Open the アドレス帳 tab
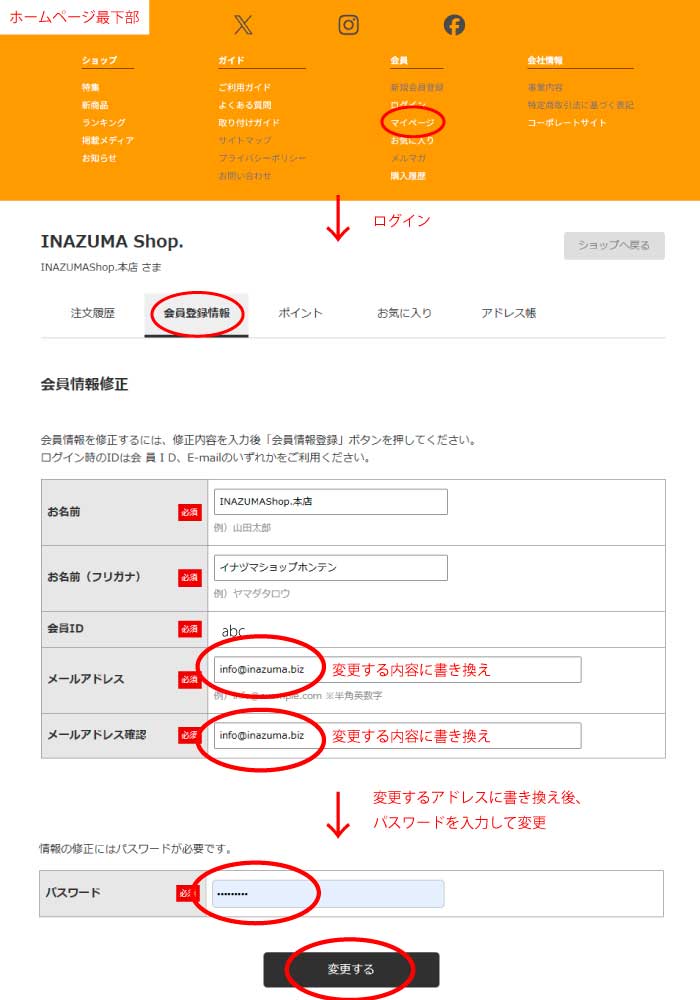Image resolution: width=700 pixels, height=1000 pixels. 508,313
